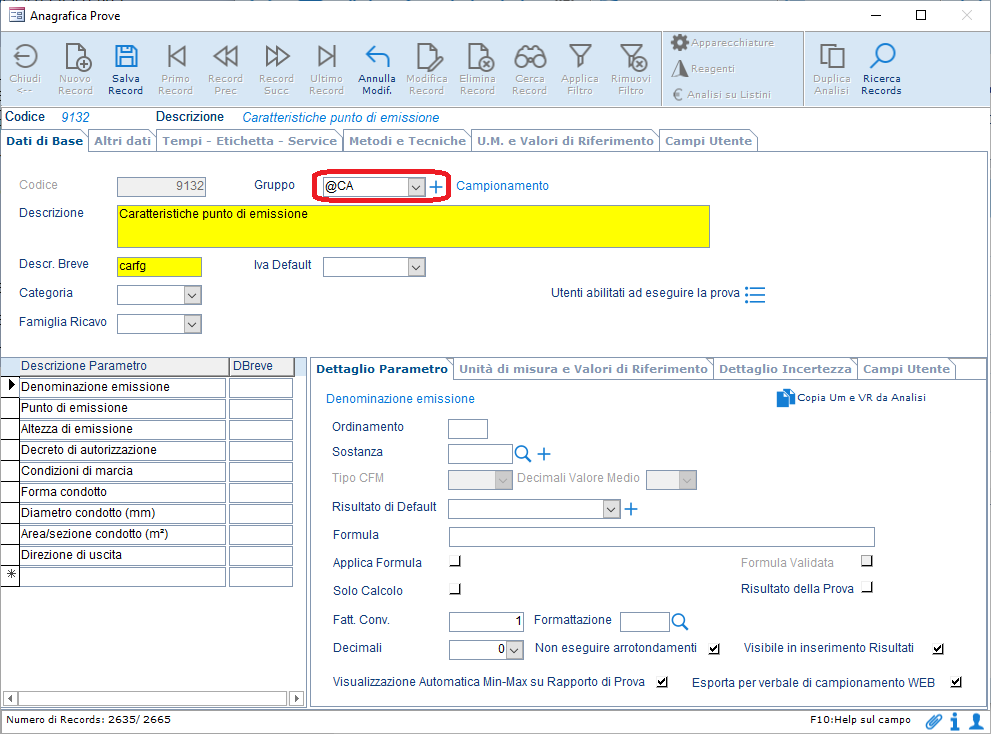991x734 pixels.
Task: Remove filter with Rimuovi Filtro icon
Action: (x=631, y=69)
